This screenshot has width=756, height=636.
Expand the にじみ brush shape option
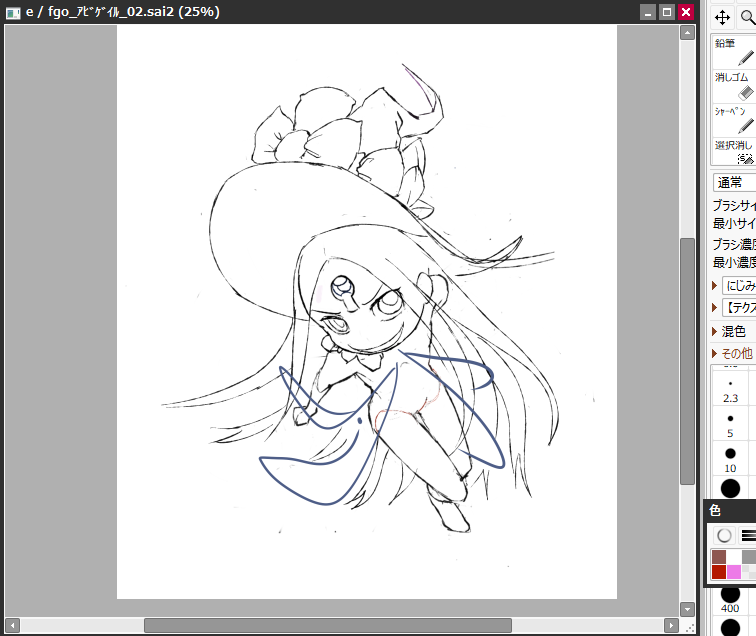(715, 285)
